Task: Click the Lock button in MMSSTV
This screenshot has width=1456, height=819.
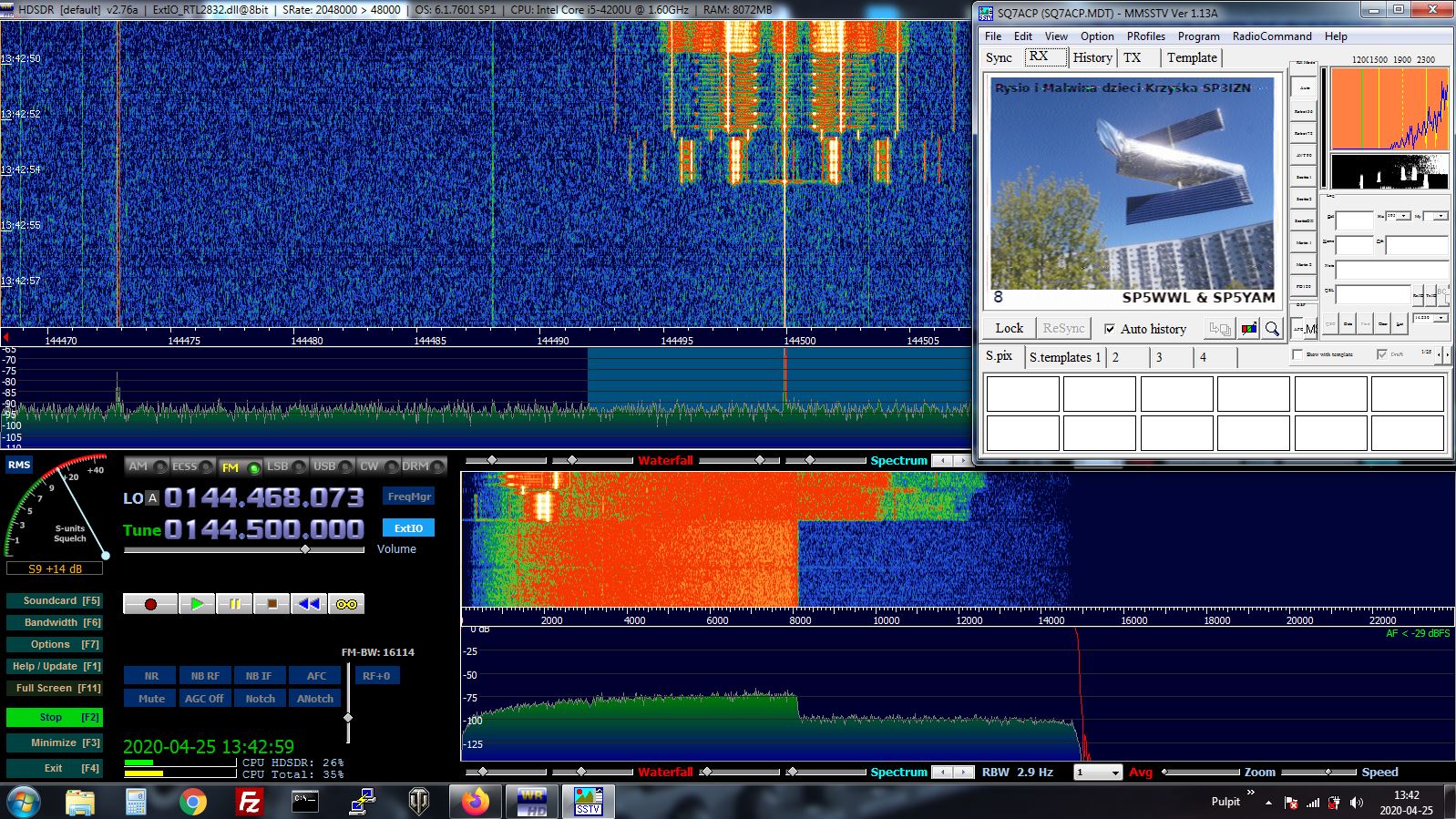Action: pos(1009,328)
